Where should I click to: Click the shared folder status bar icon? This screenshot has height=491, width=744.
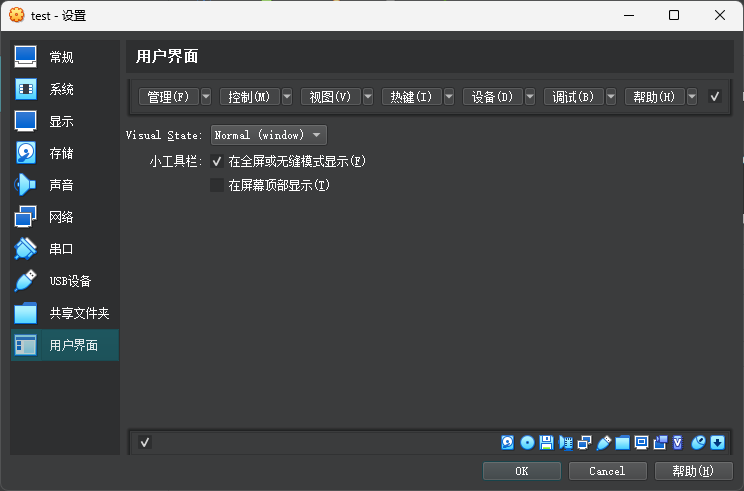[x=622, y=443]
